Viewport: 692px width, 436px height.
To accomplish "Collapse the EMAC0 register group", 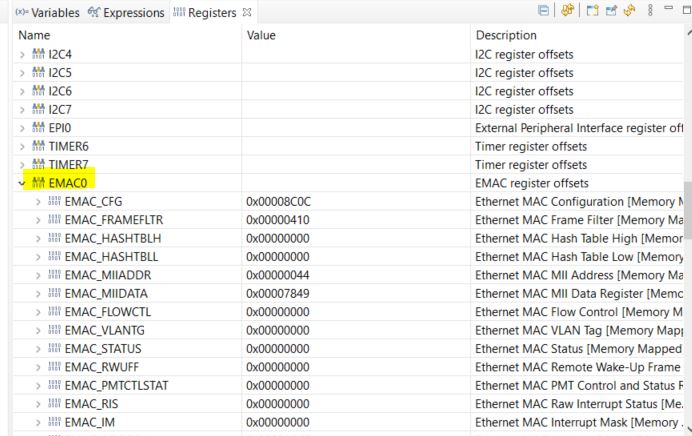I will point(22,183).
